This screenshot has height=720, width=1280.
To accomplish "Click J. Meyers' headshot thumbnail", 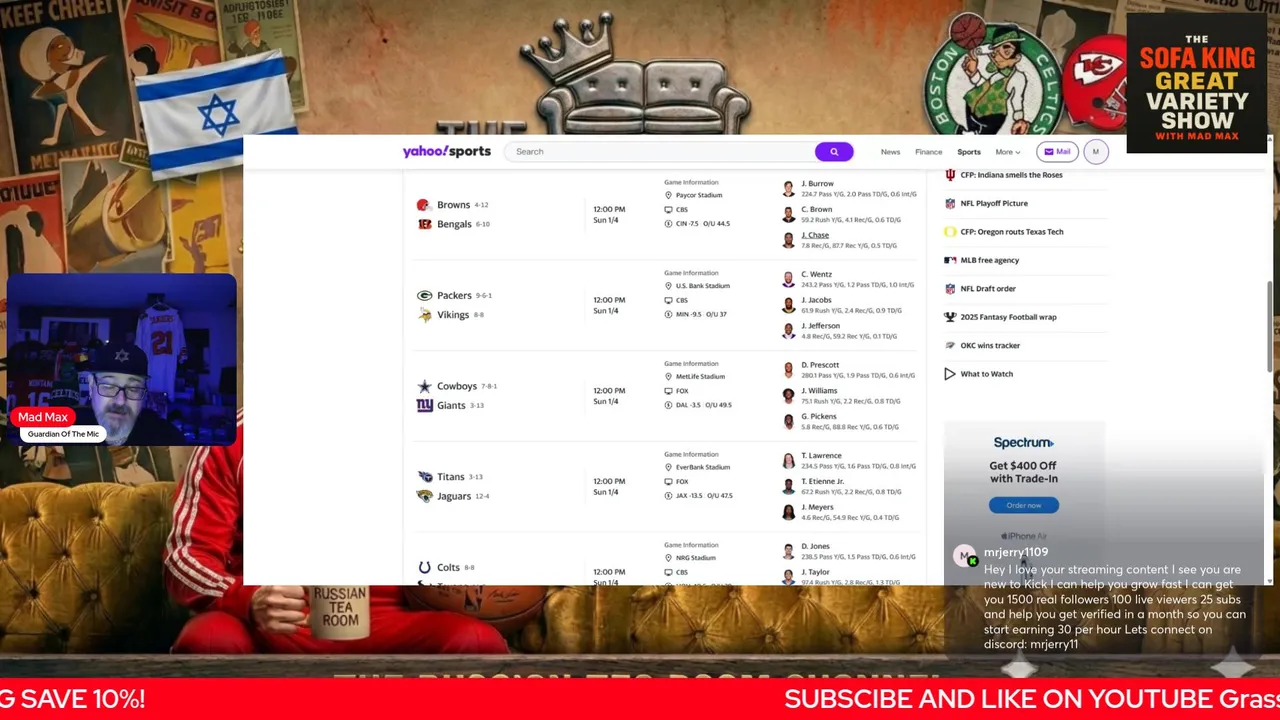I will [x=788, y=511].
